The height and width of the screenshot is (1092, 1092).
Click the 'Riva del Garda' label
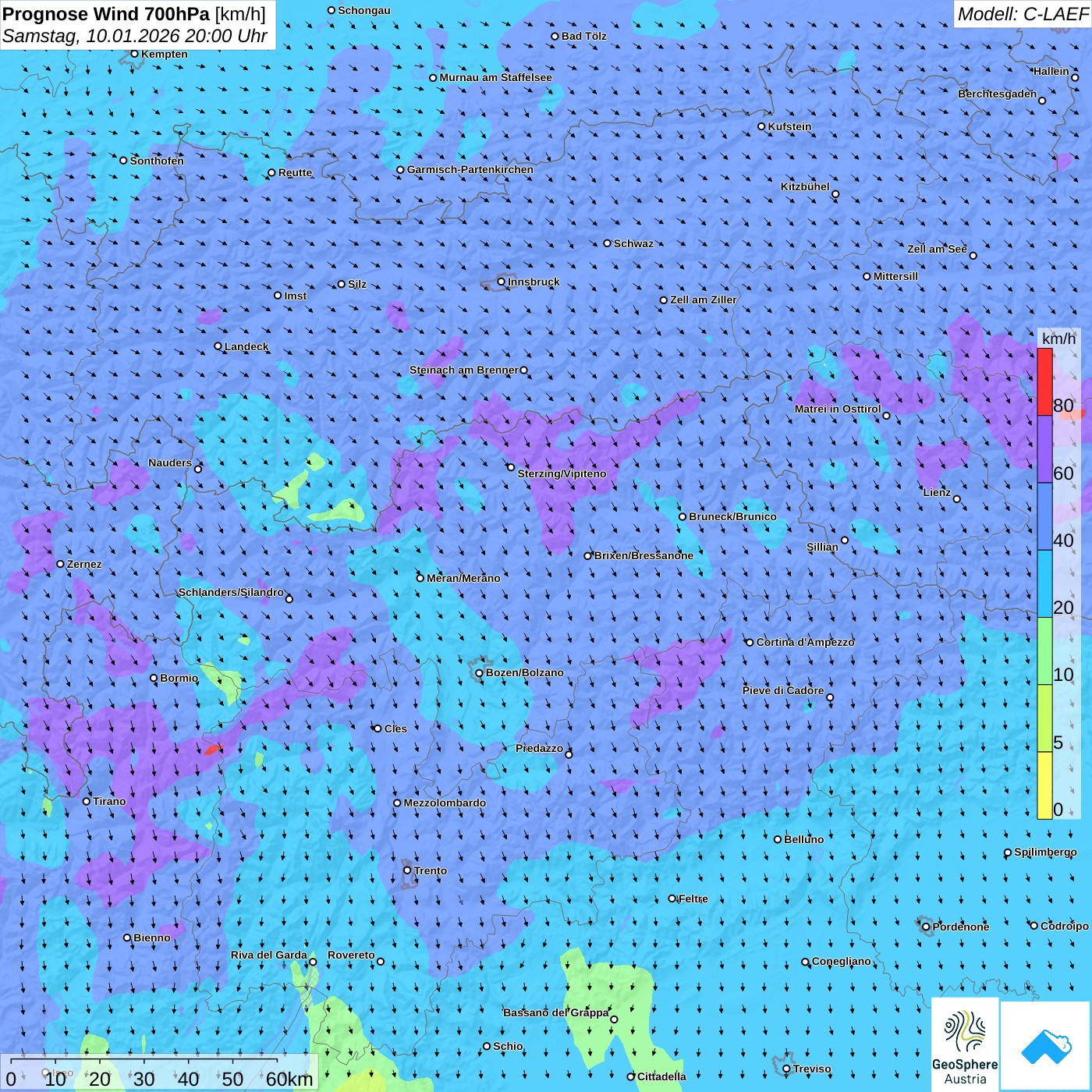point(269,955)
